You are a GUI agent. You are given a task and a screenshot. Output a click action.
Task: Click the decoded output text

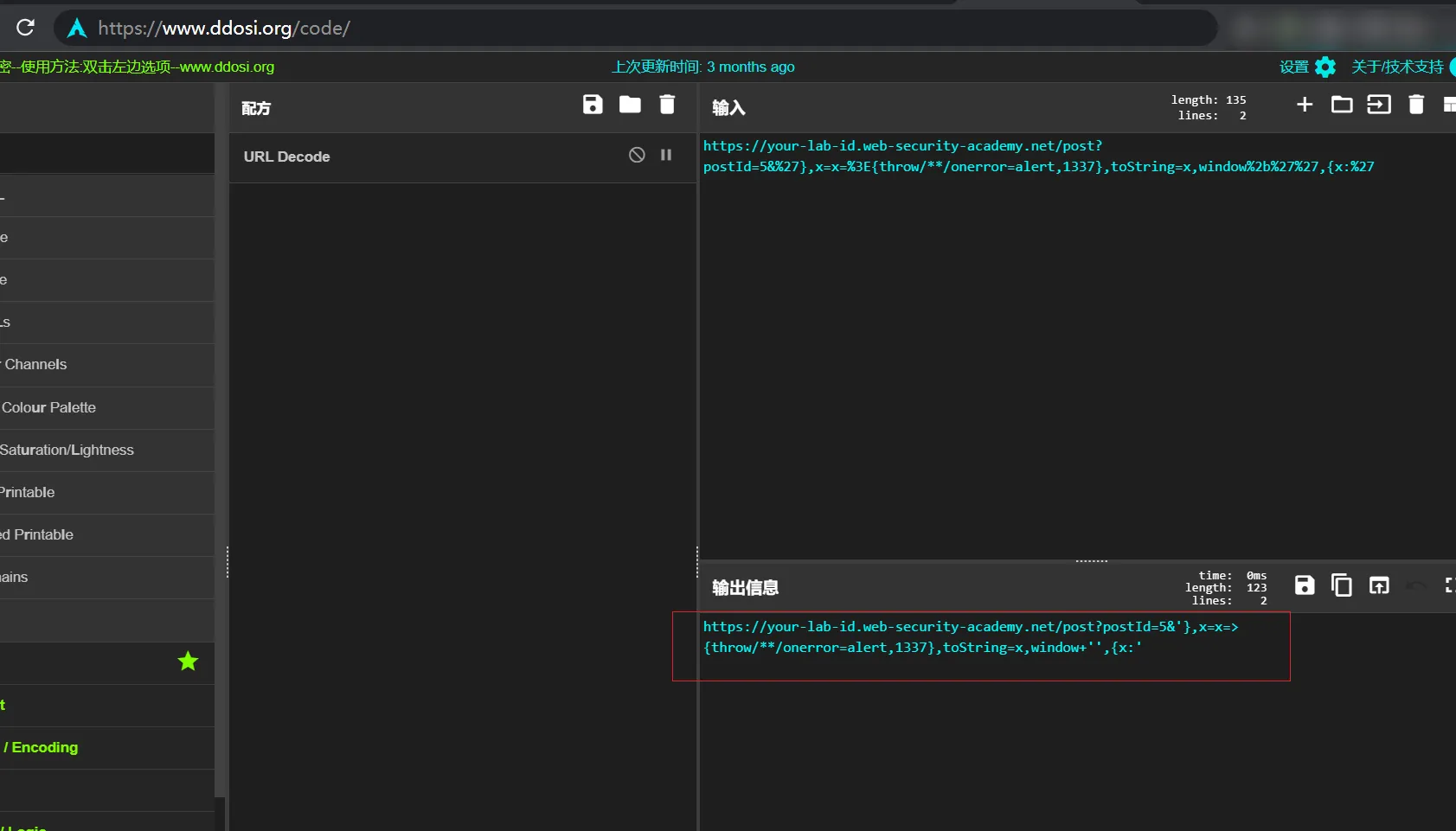tap(970, 637)
